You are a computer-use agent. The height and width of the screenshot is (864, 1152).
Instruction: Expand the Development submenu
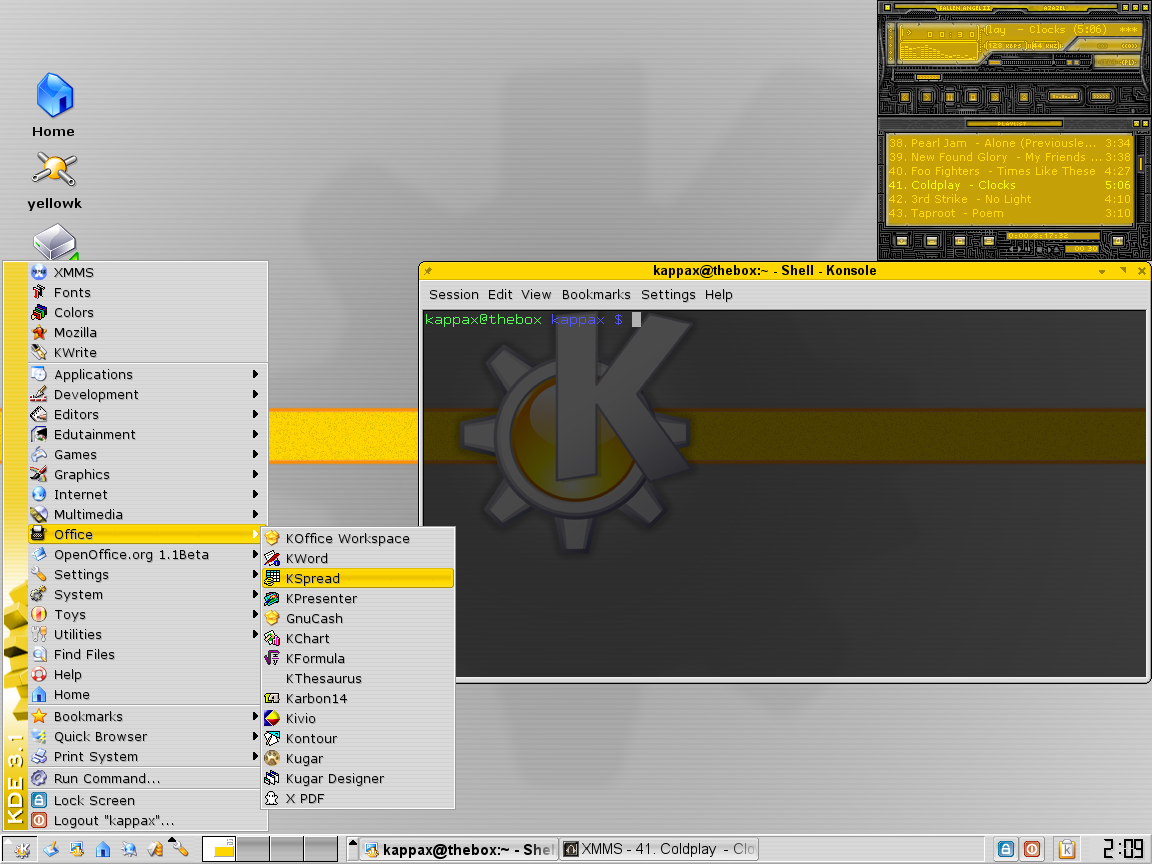click(x=148, y=394)
